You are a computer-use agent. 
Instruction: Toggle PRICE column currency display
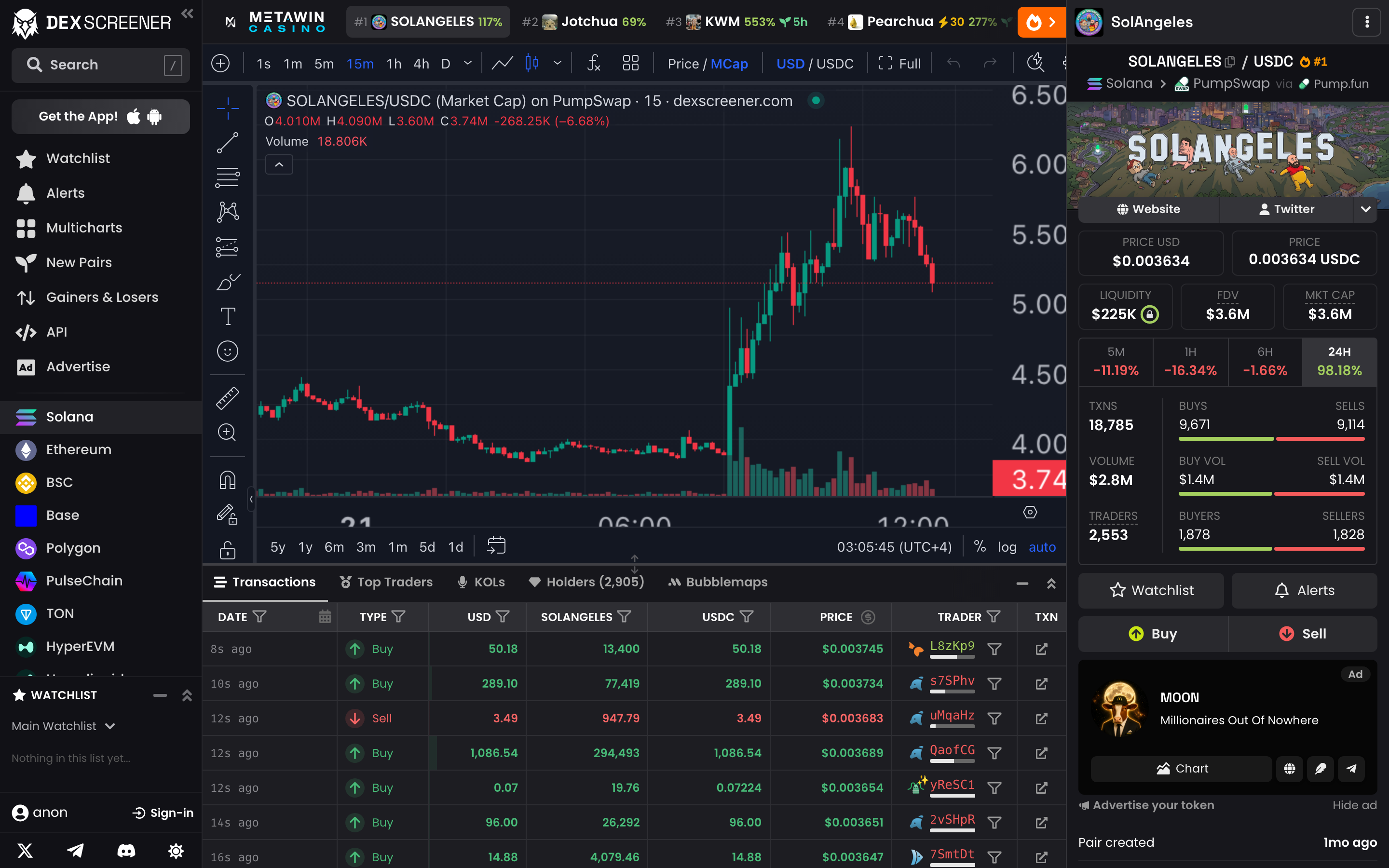pyautogui.click(x=869, y=617)
